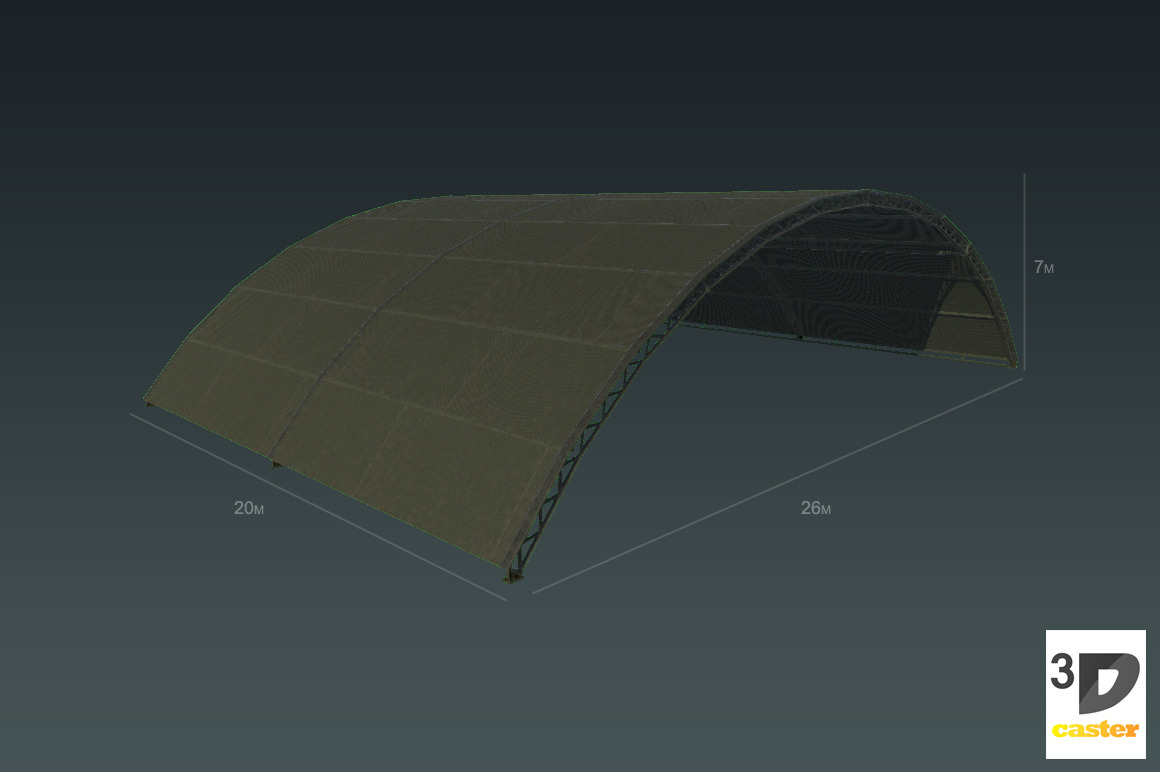
Task: Click the front corner base support foot
Action: coord(515,573)
